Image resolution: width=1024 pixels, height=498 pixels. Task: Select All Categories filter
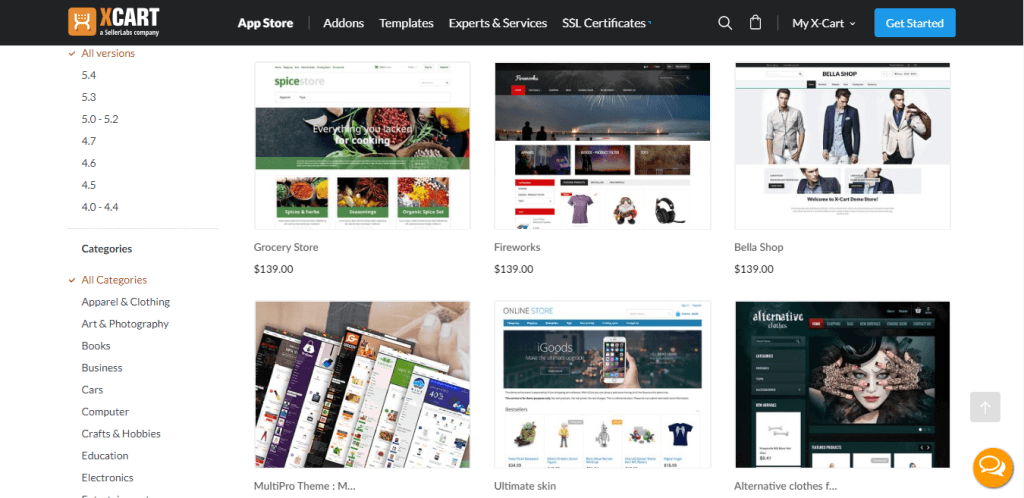pyautogui.click(x=114, y=280)
